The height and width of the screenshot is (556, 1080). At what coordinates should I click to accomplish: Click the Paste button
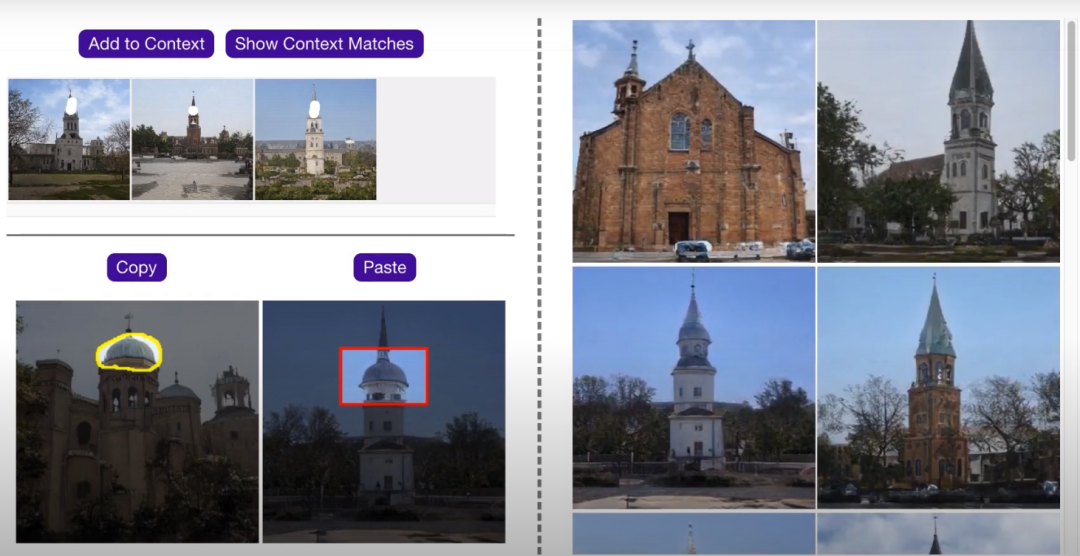pyautogui.click(x=384, y=267)
